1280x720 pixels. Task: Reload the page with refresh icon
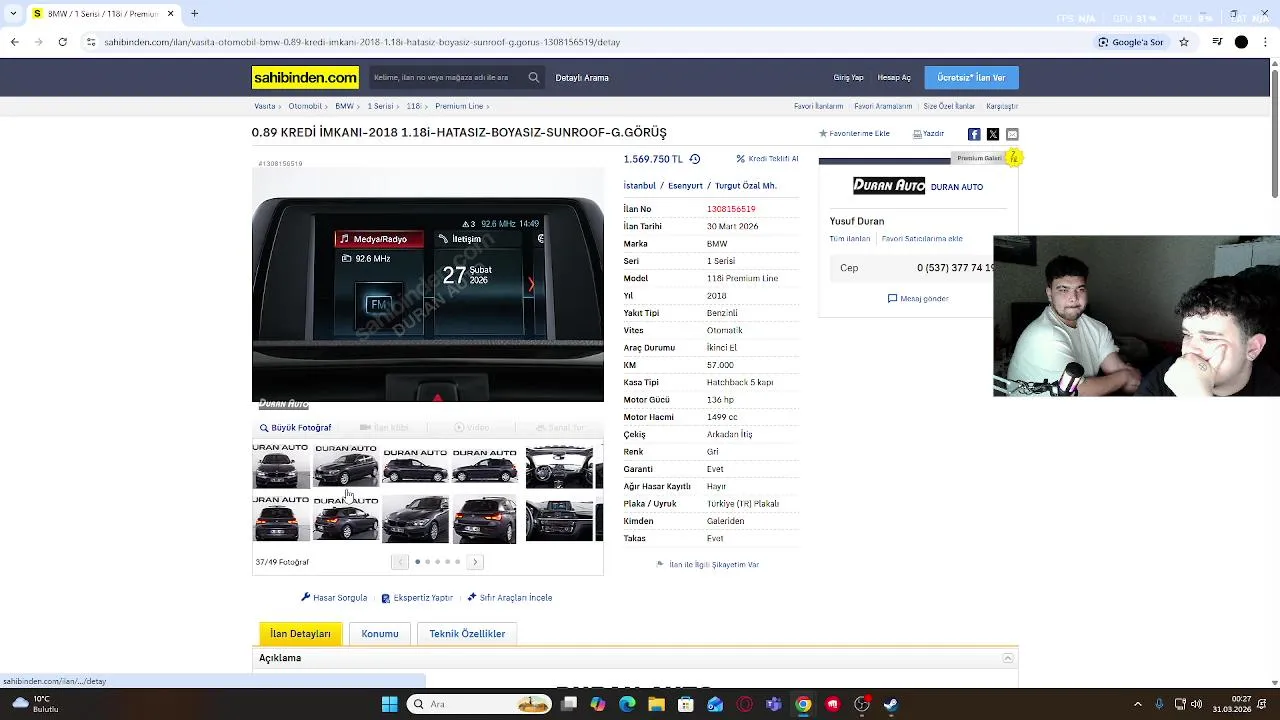[x=62, y=42]
